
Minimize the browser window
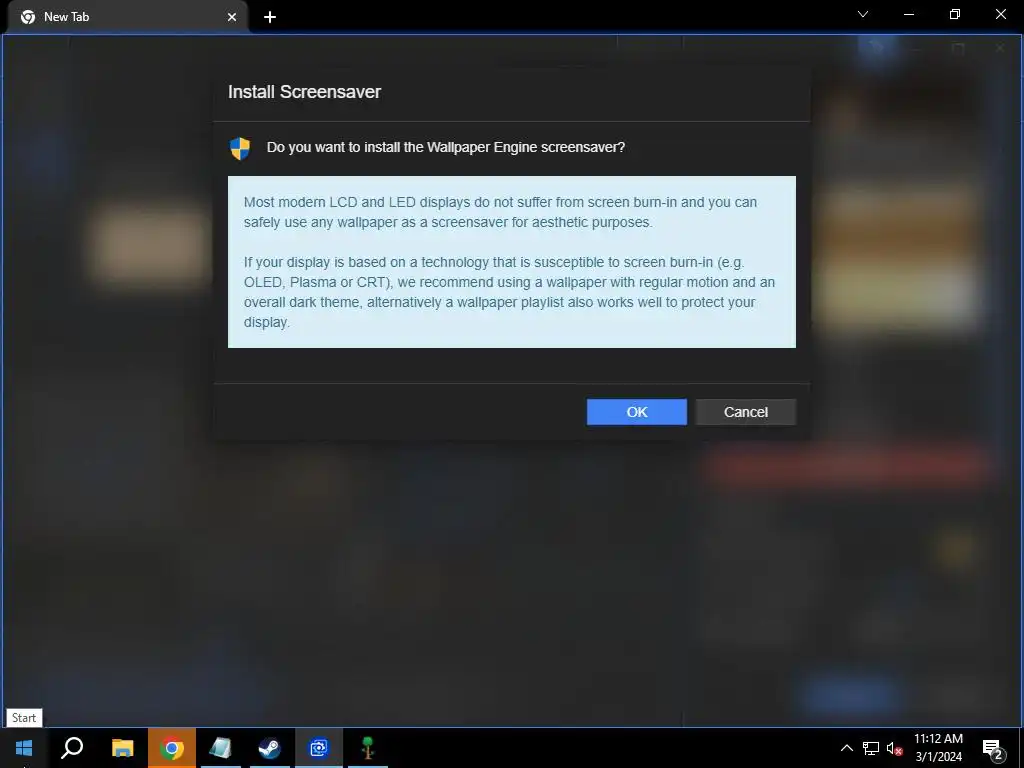pos(908,14)
